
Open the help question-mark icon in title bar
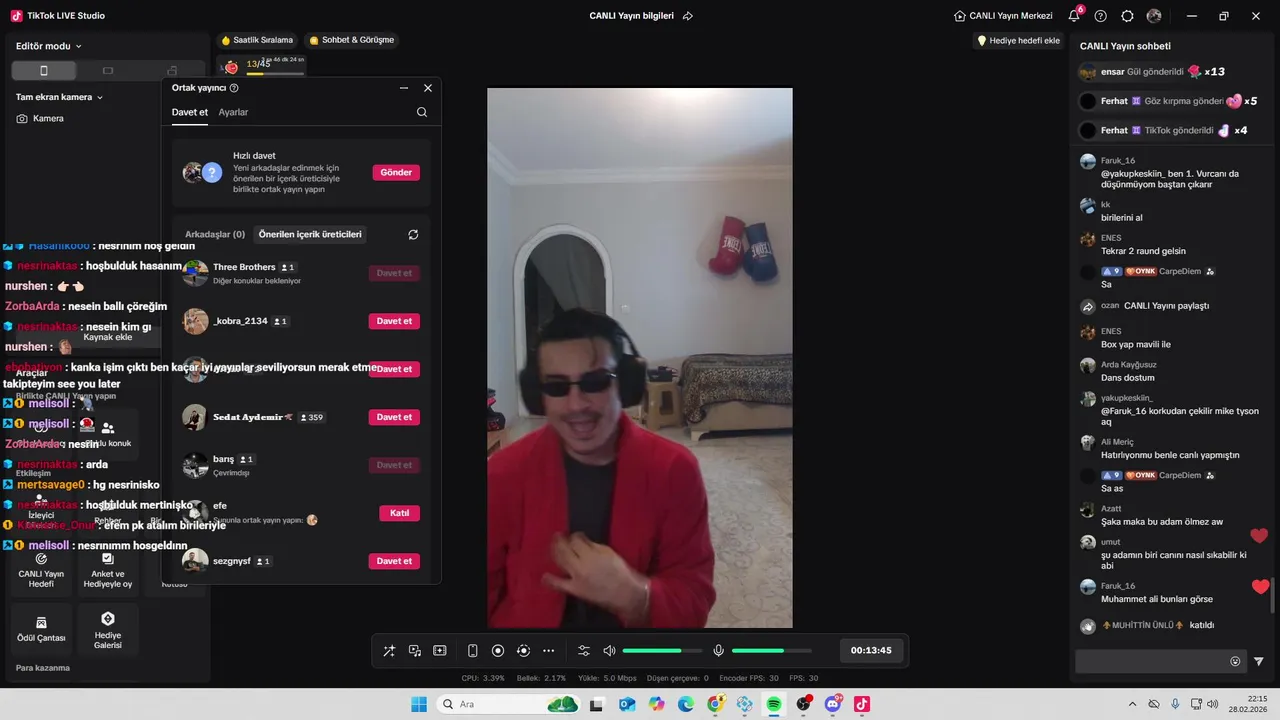pos(1101,16)
